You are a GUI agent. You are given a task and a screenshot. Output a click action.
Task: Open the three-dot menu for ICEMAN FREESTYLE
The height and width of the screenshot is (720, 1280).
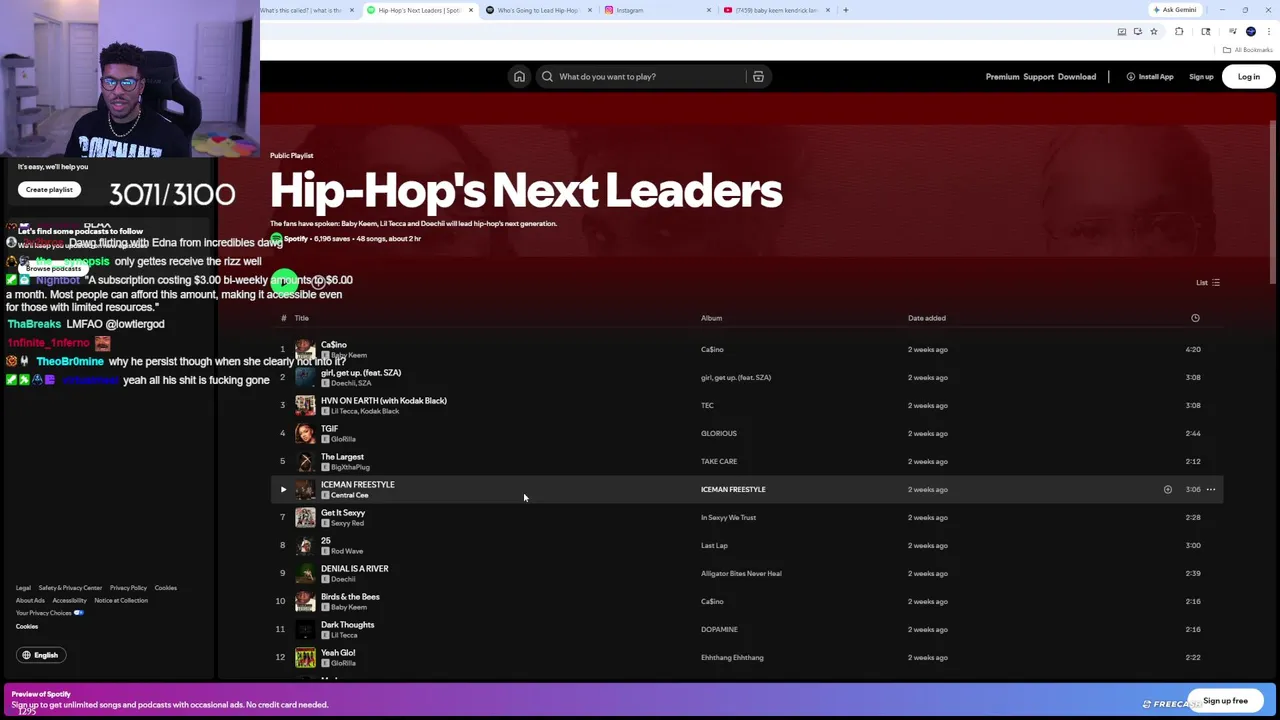point(1211,490)
